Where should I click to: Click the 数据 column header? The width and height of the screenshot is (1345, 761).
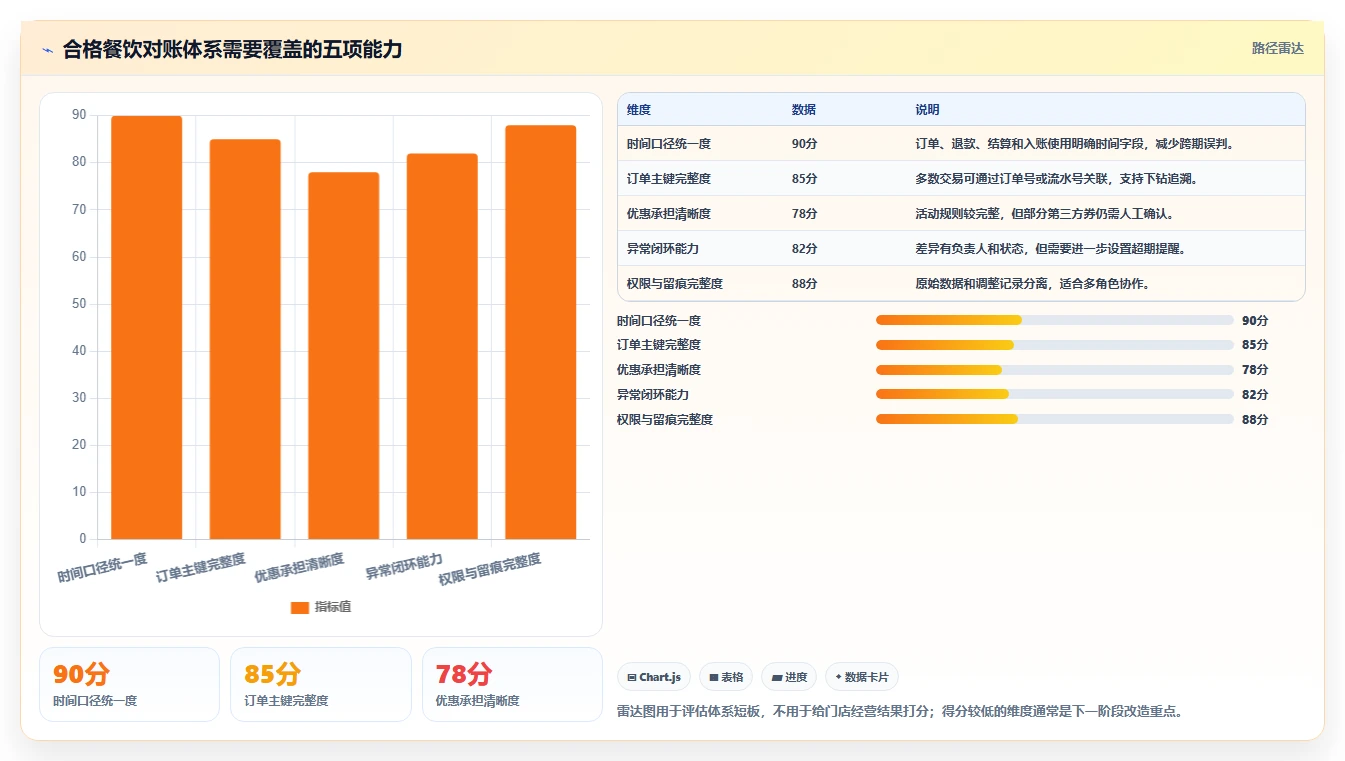[803, 110]
